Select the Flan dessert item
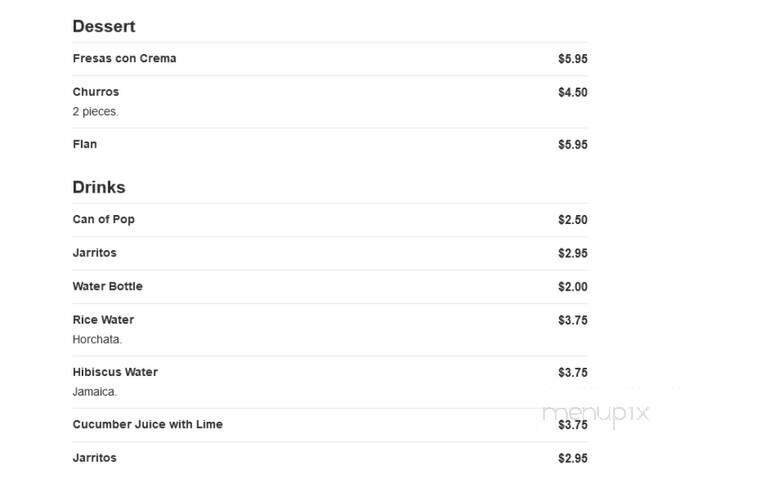 coord(85,144)
